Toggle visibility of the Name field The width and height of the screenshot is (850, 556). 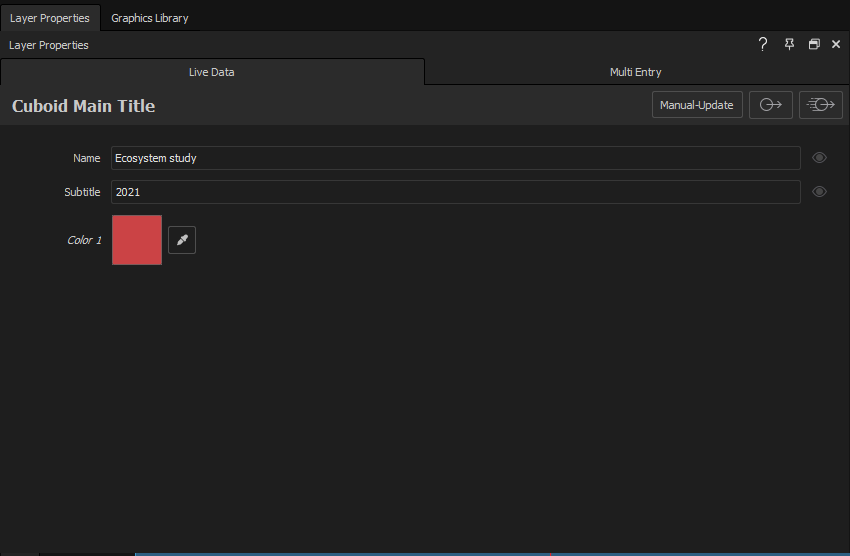(820, 158)
